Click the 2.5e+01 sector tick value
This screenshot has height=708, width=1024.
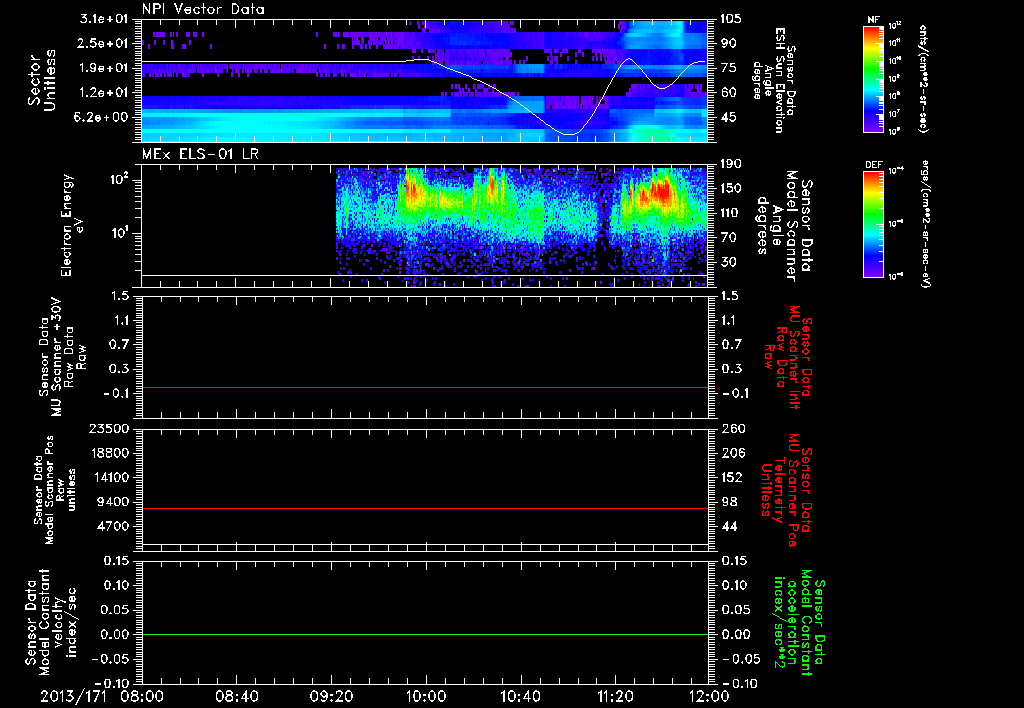(104, 43)
